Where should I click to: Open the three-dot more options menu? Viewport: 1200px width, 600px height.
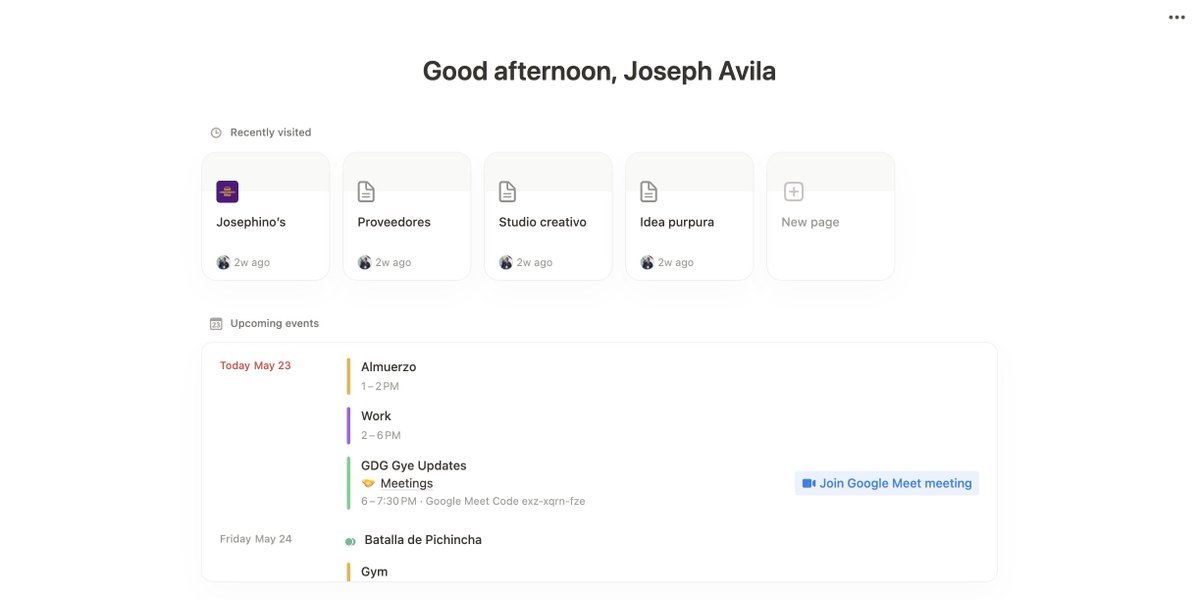[1176, 17]
